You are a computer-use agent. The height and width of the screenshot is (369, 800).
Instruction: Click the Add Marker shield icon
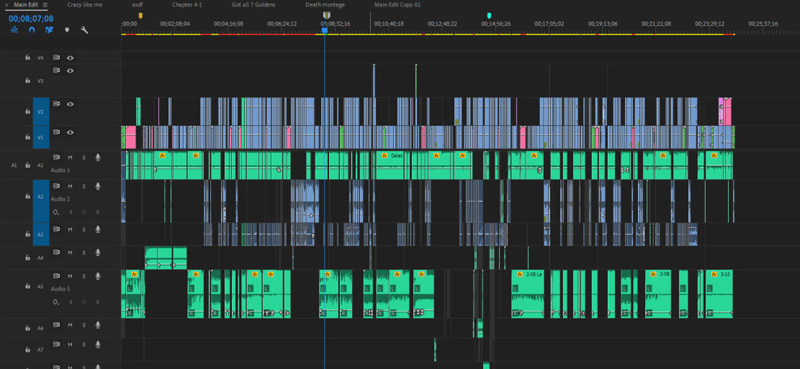tap(67, 30)
